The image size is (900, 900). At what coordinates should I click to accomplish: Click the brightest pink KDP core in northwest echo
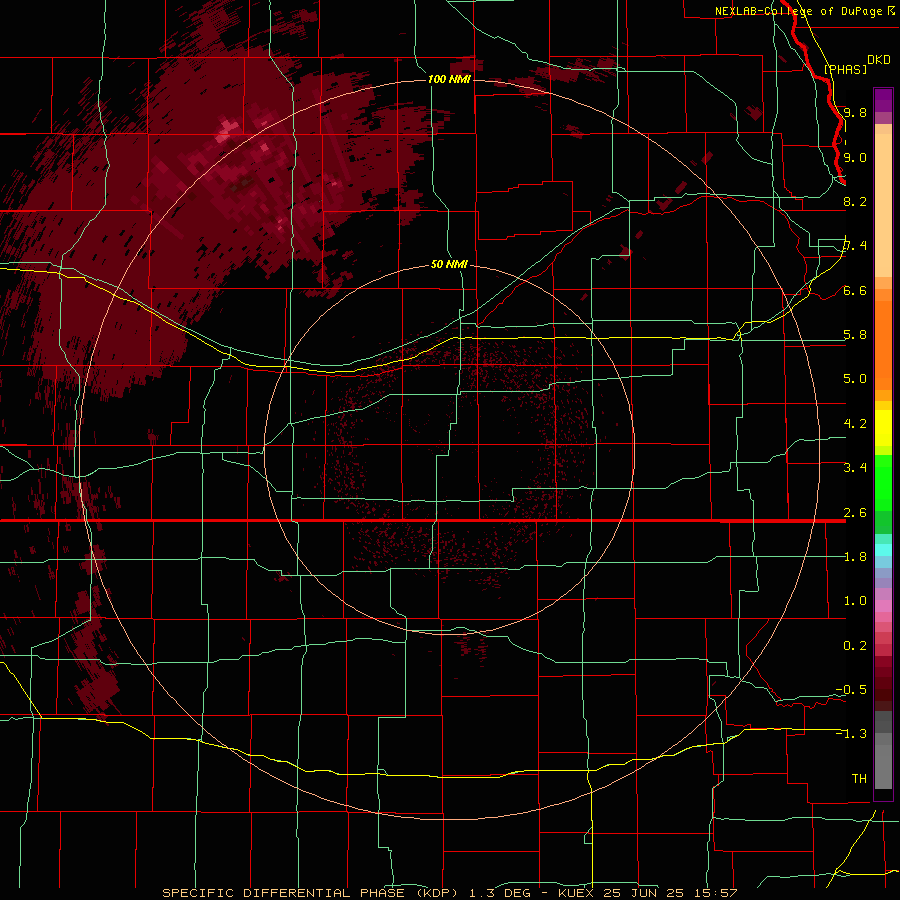pyautogui.click(x=227, y=131)
